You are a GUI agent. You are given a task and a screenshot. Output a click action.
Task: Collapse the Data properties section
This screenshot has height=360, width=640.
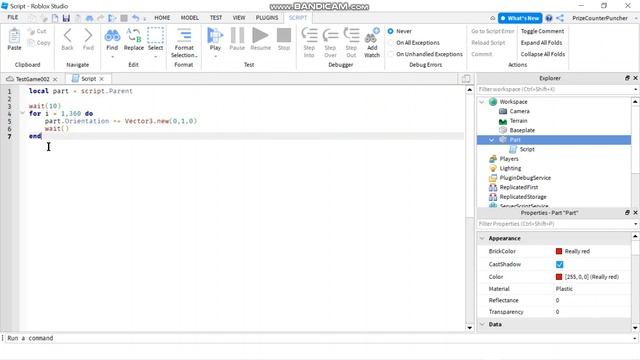point(482,324)
